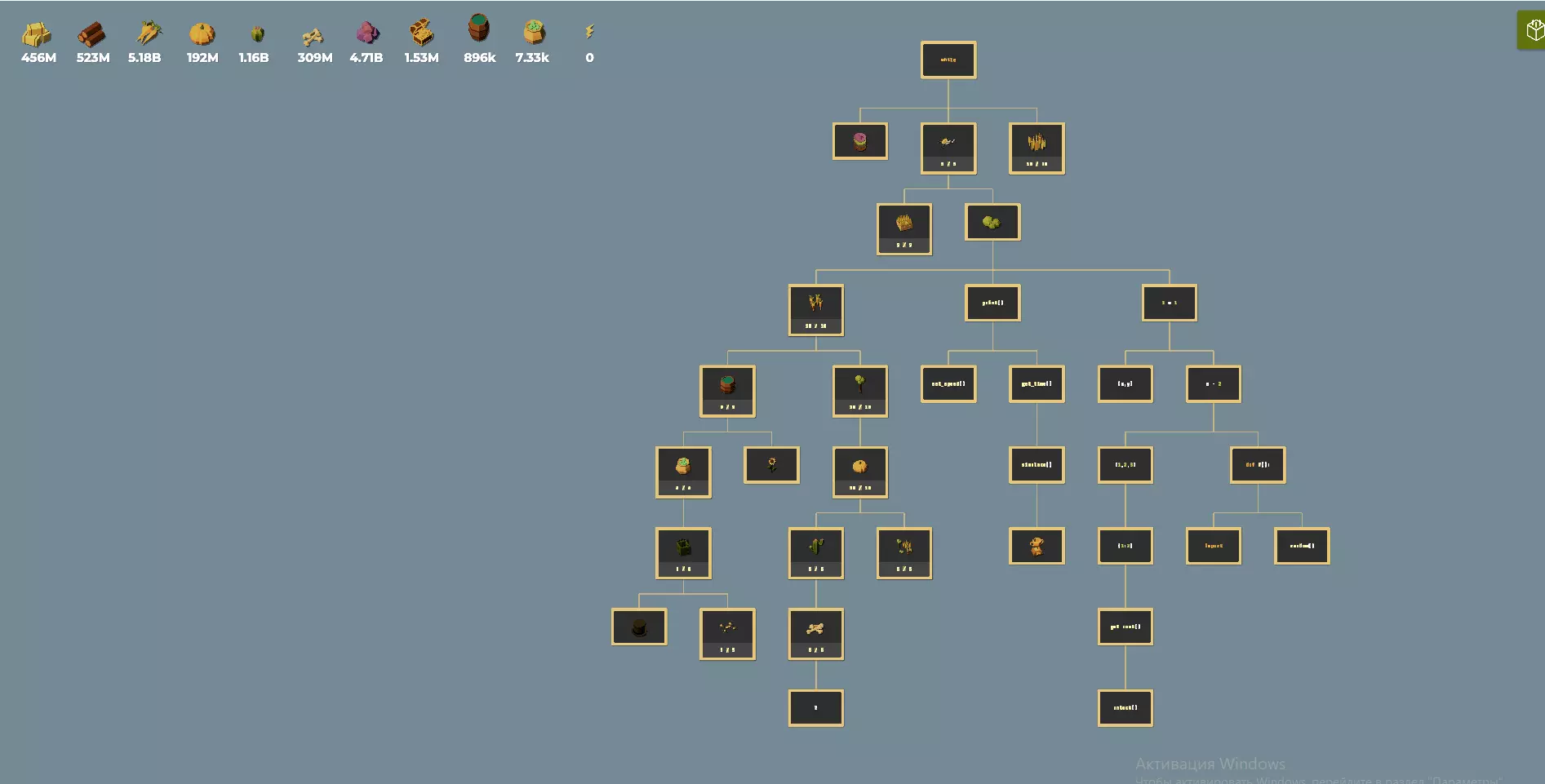The image size is (1545, 784).
Task: Select the unlock() node at the tree bottom
Action: click(1125, 706)
